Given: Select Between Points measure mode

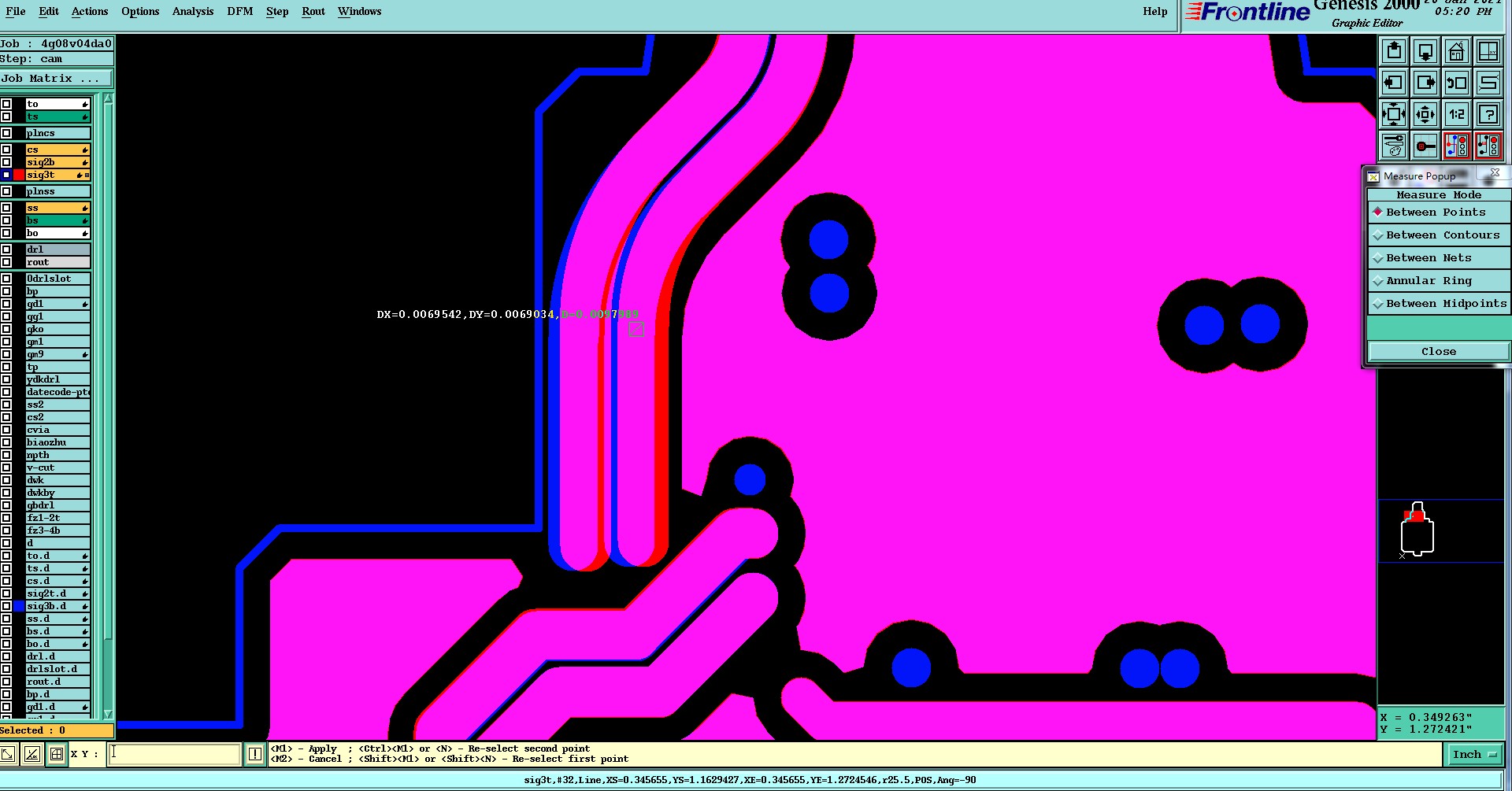Looking at the screenshot, I should pos(1438,213).
